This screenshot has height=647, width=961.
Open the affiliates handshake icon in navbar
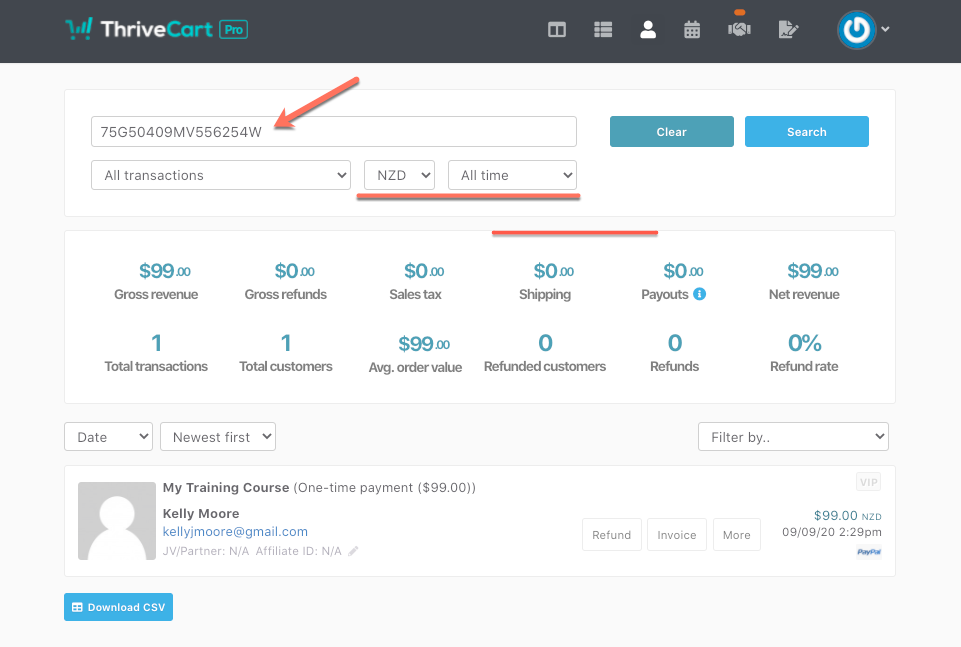coord(739,29)
